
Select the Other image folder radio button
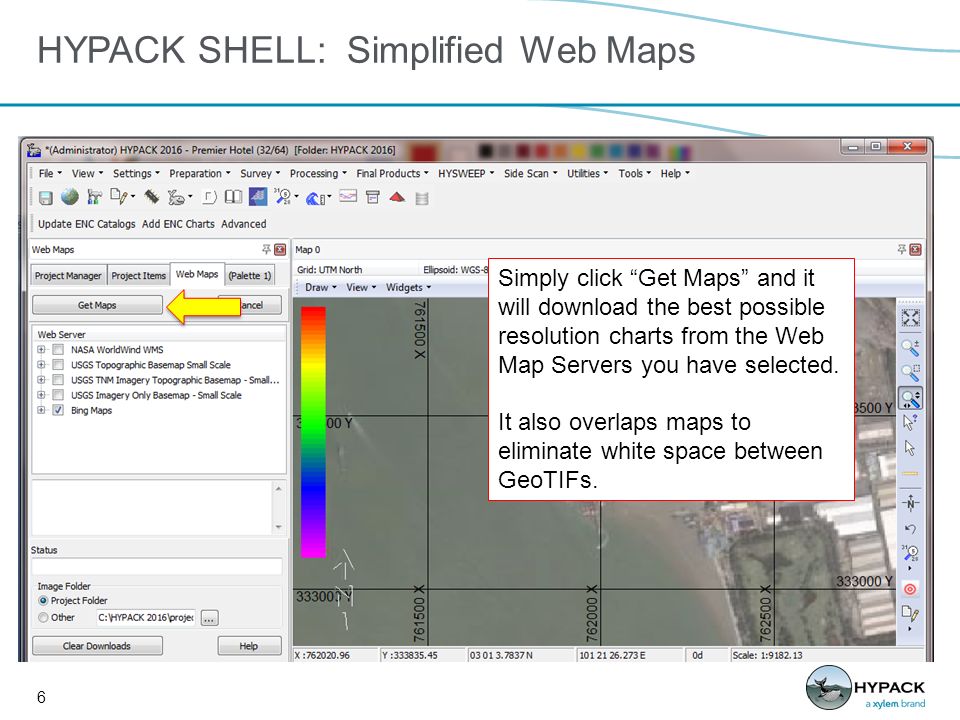click(x=43, y=618)
